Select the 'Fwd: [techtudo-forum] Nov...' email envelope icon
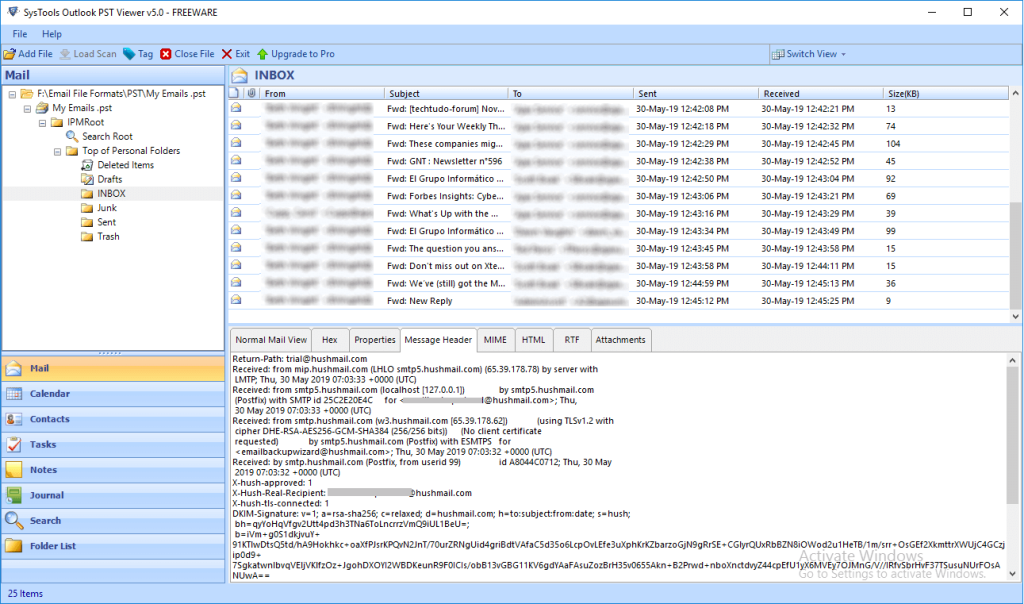The image size is (1024, 604). (x=236, y=108)
